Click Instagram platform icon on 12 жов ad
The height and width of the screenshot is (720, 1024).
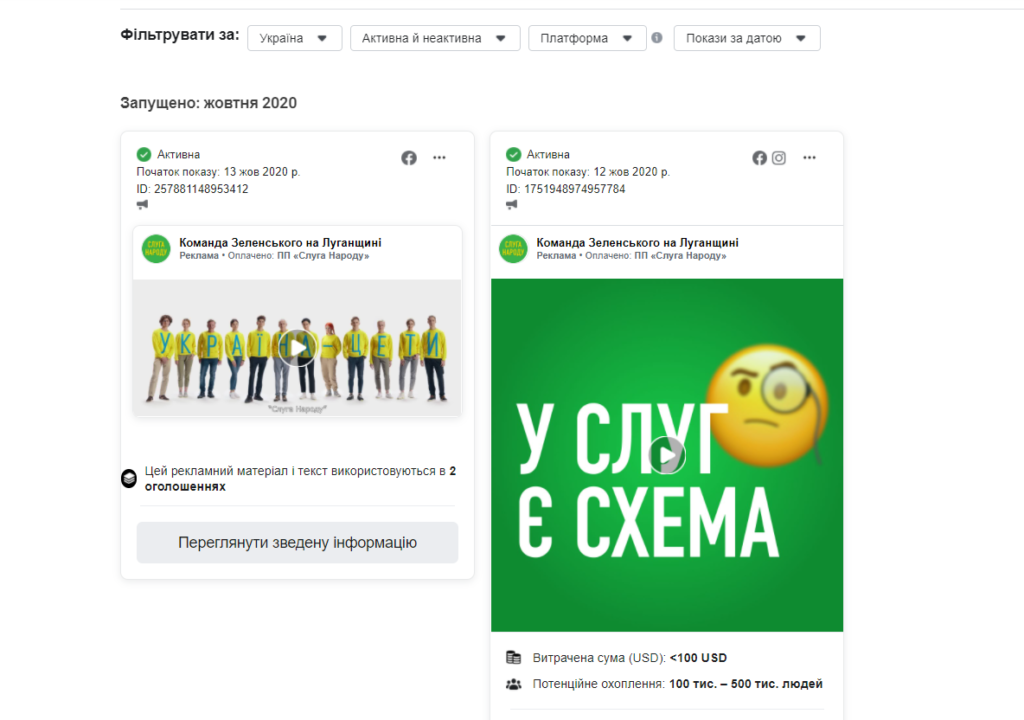pos(778,158)
